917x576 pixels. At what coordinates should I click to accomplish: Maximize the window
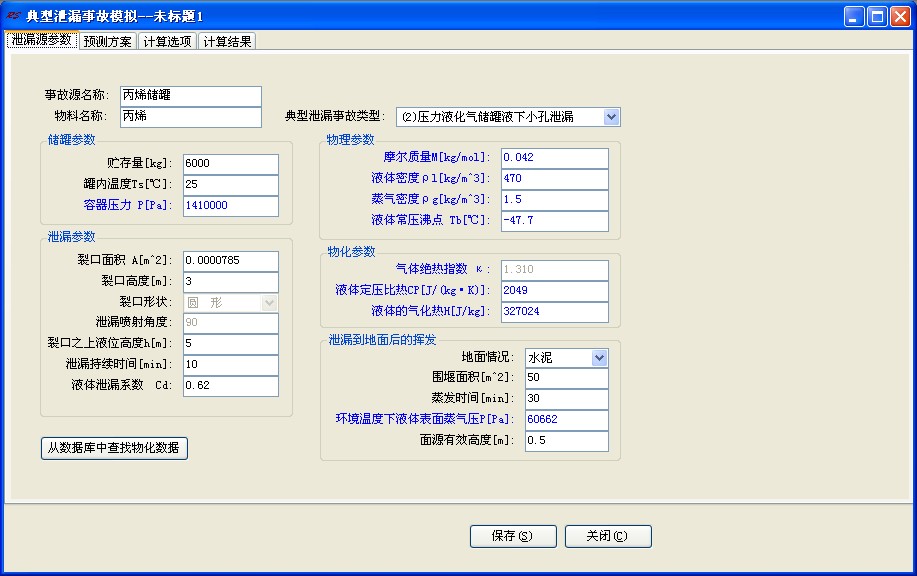(x=877, y=16)
